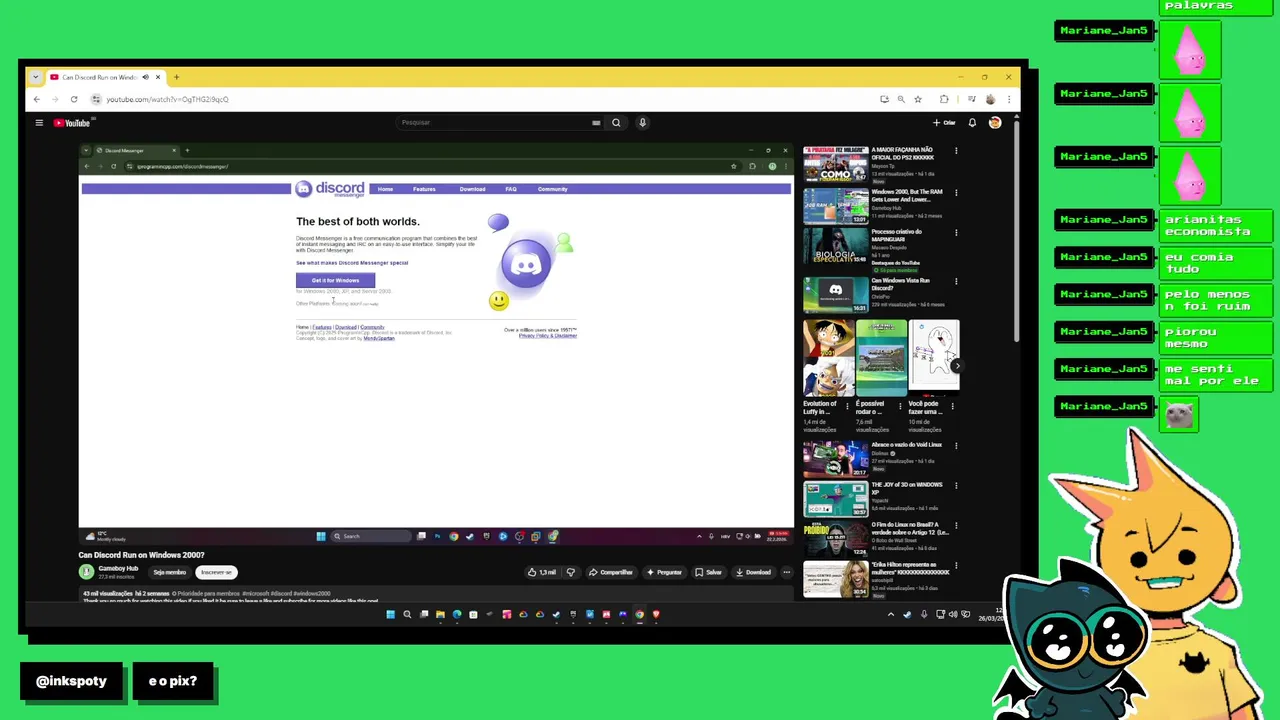Open options menu for Windows Vista Discord video
Viewport: 1280px width, 720px height.
[x=956, y=281]
